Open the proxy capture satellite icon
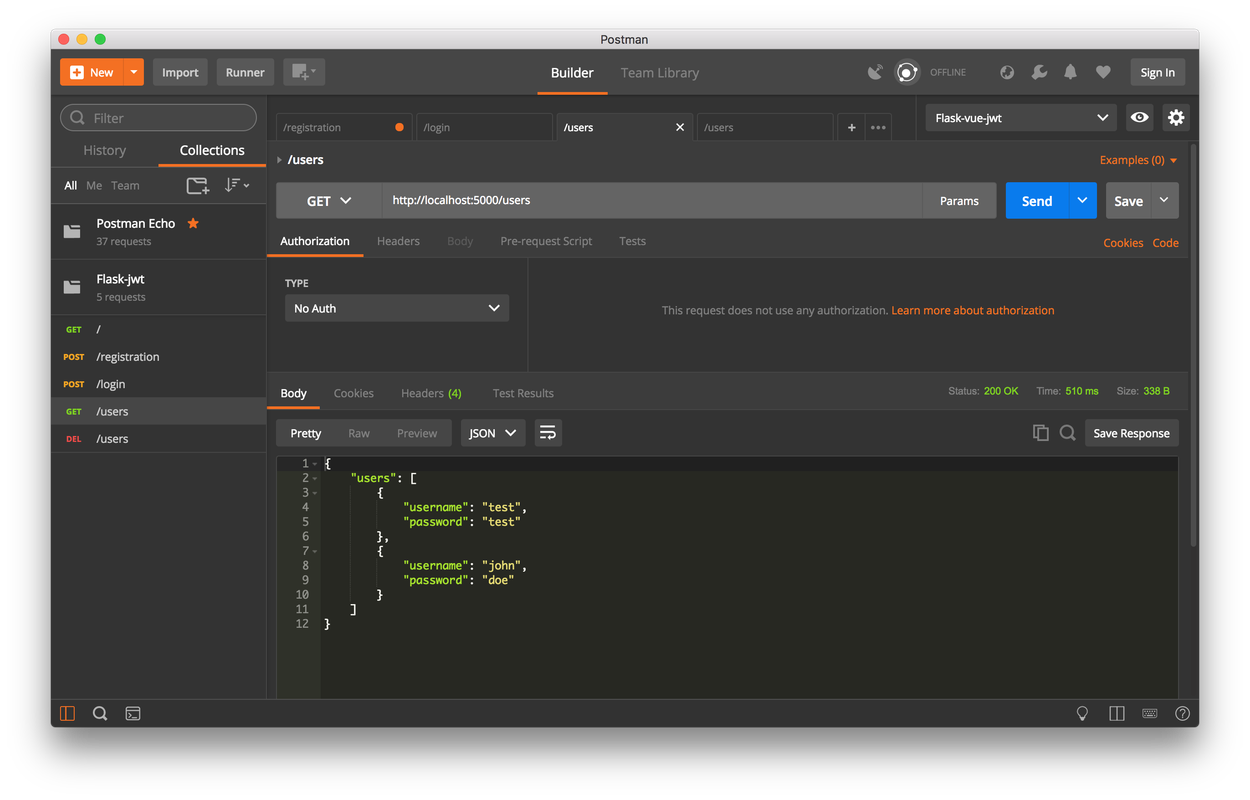1250x800 pixels. tap(875, 72)
